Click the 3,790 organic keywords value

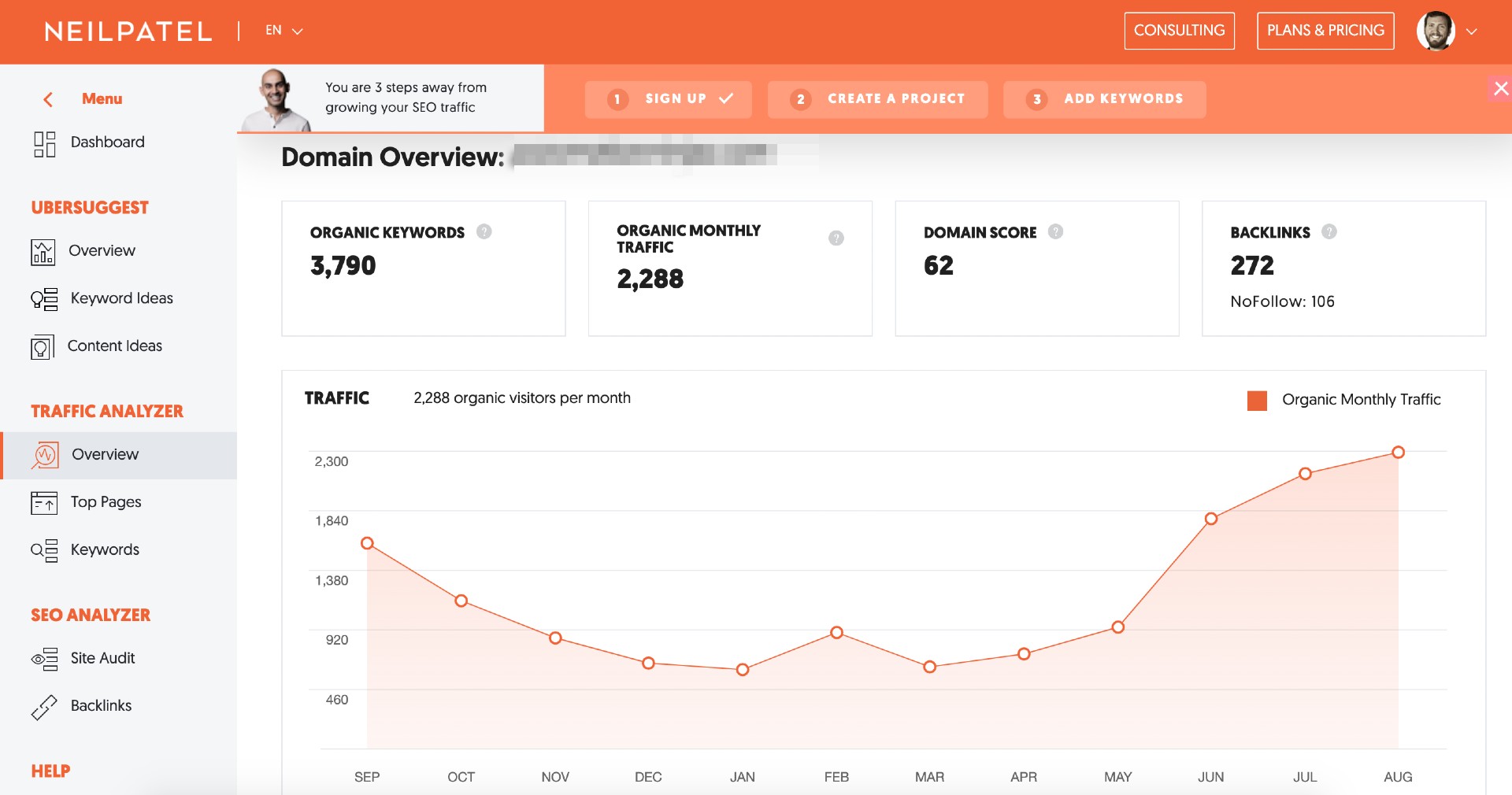(x=343, y=265)
